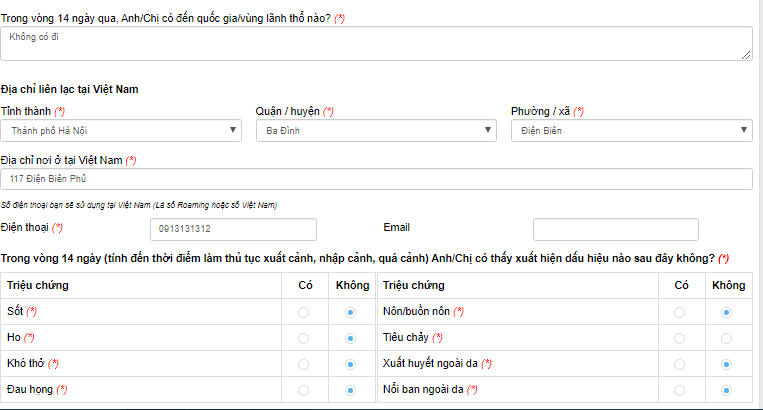Select Không for Nổi ban ngoài da
Image resolution: width=763 pixels, height=410 pixels.
(x=726, y=390)
